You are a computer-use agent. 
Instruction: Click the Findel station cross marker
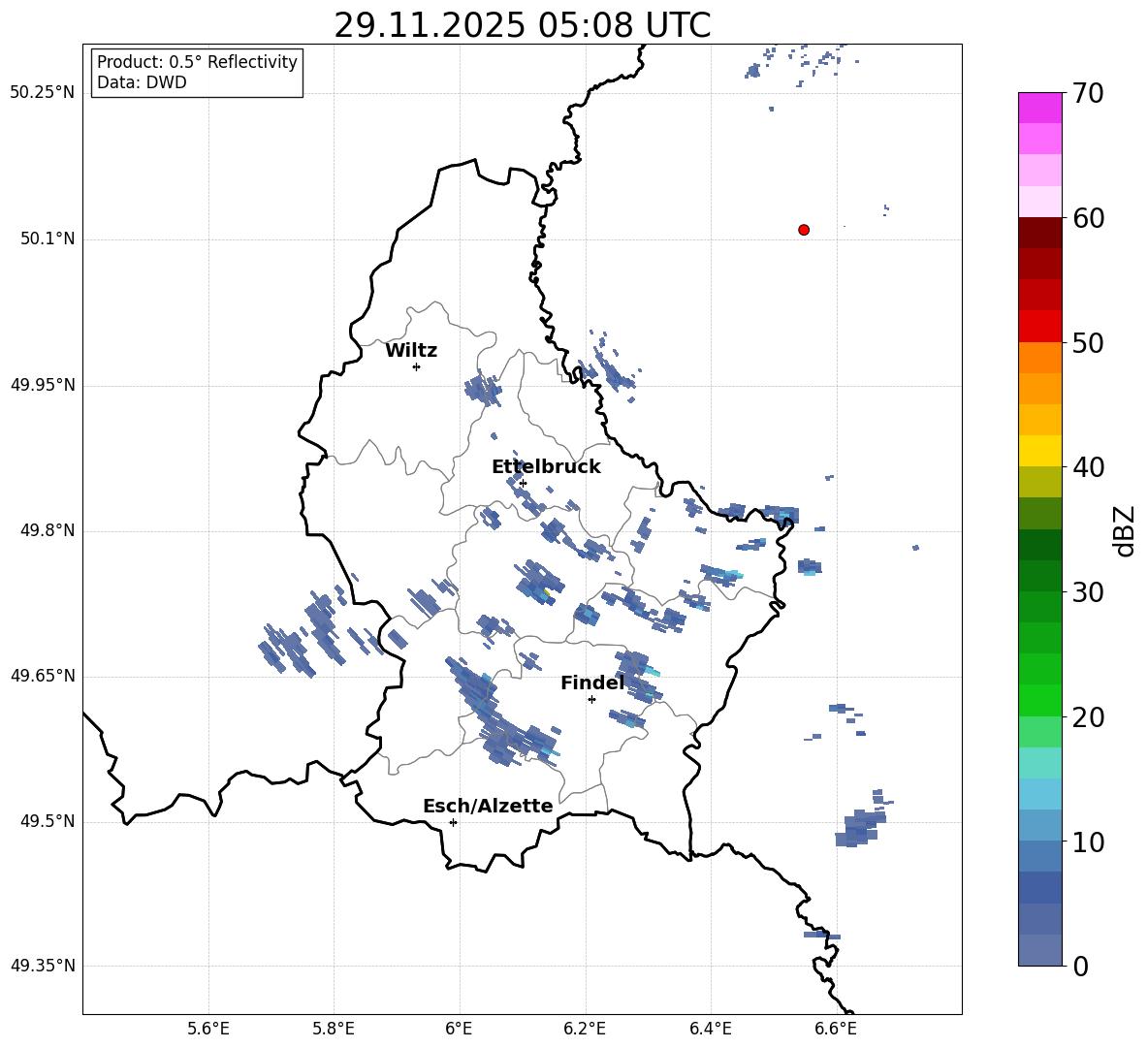point(591,699)
